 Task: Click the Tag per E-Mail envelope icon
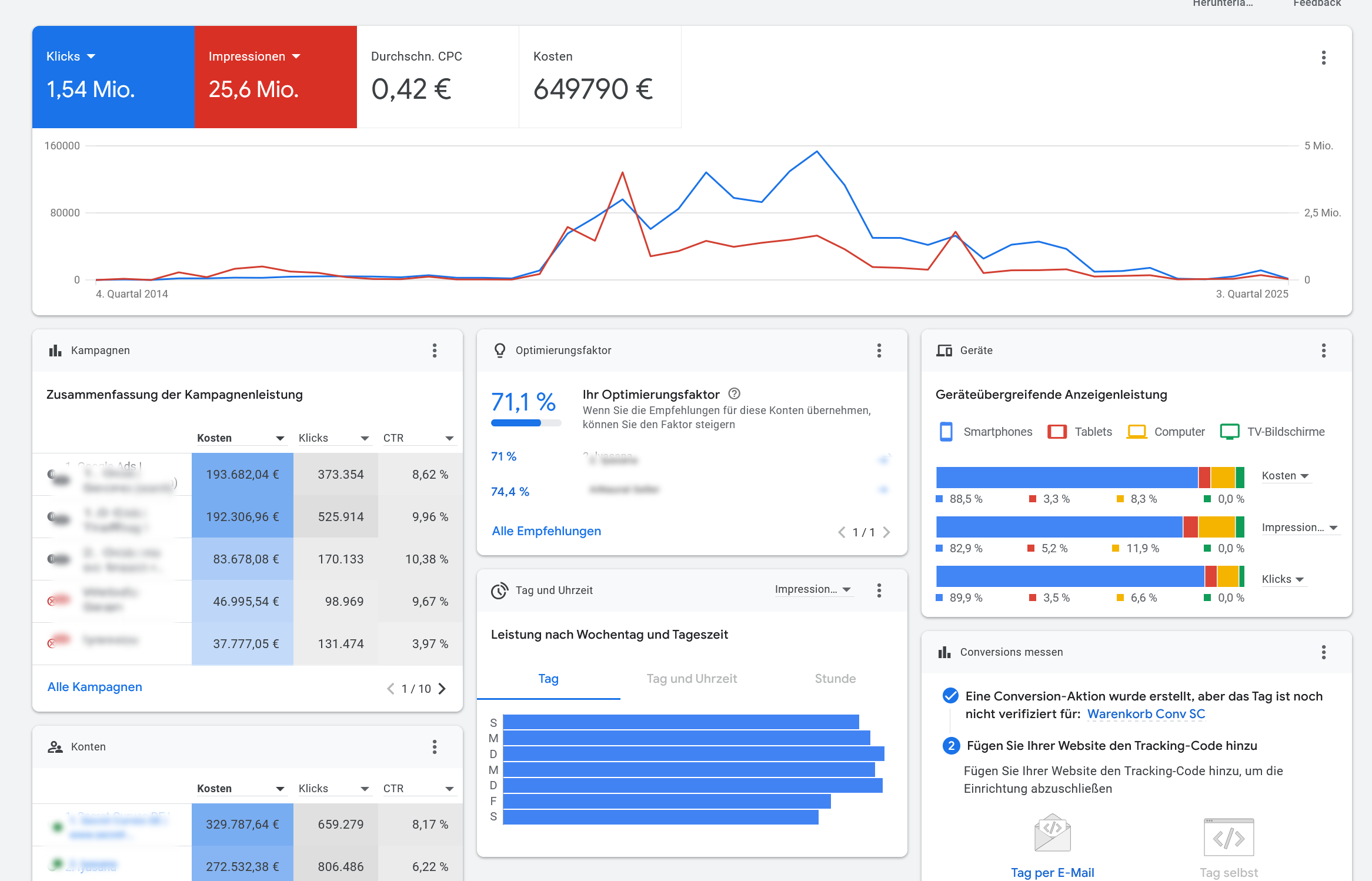click(x=1052, y=833)
